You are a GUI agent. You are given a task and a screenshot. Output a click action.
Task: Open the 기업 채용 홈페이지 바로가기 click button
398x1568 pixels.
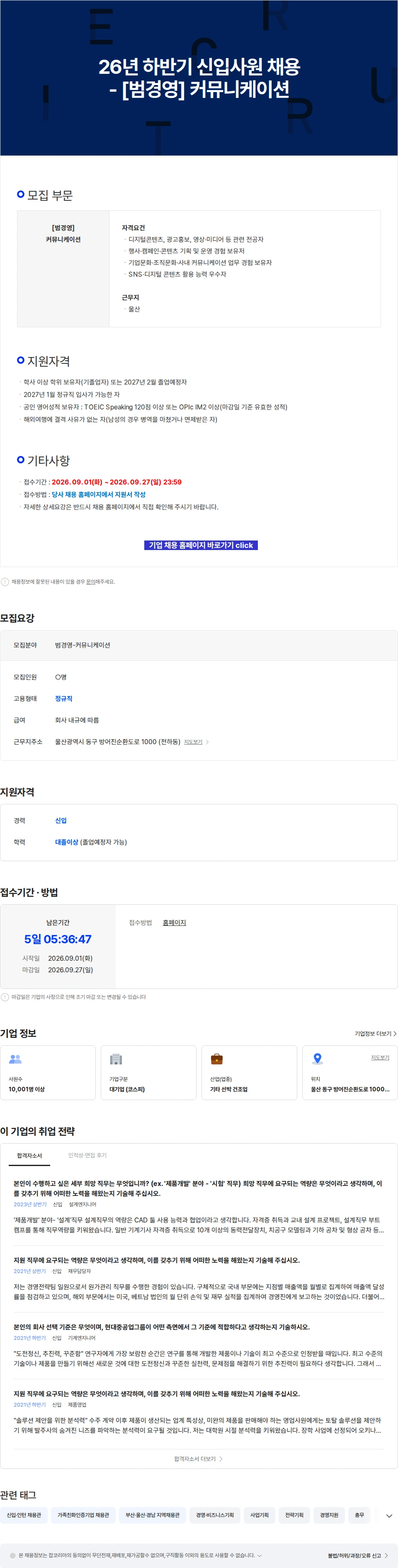[x=201, y=545]
